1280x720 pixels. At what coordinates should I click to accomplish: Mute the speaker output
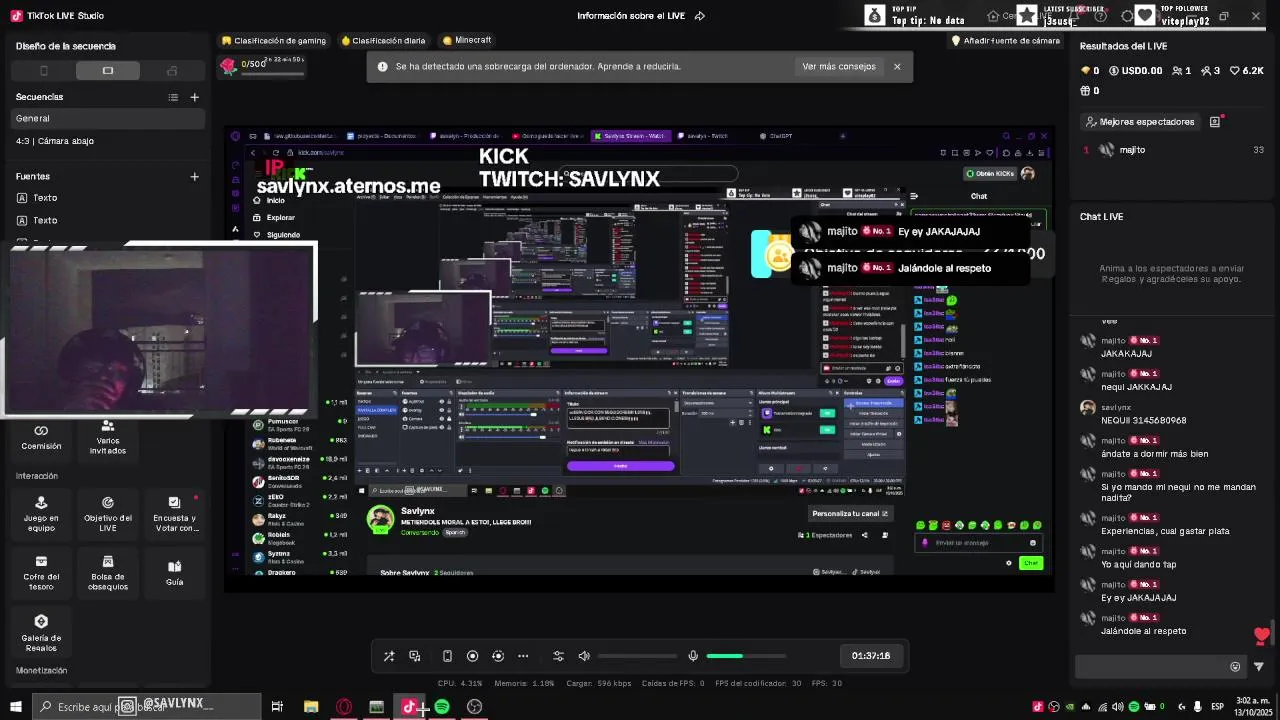(584, 656)
